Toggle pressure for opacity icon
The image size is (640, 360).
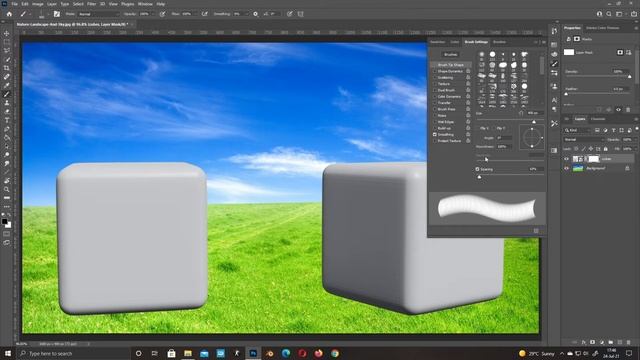pos(162,14)
